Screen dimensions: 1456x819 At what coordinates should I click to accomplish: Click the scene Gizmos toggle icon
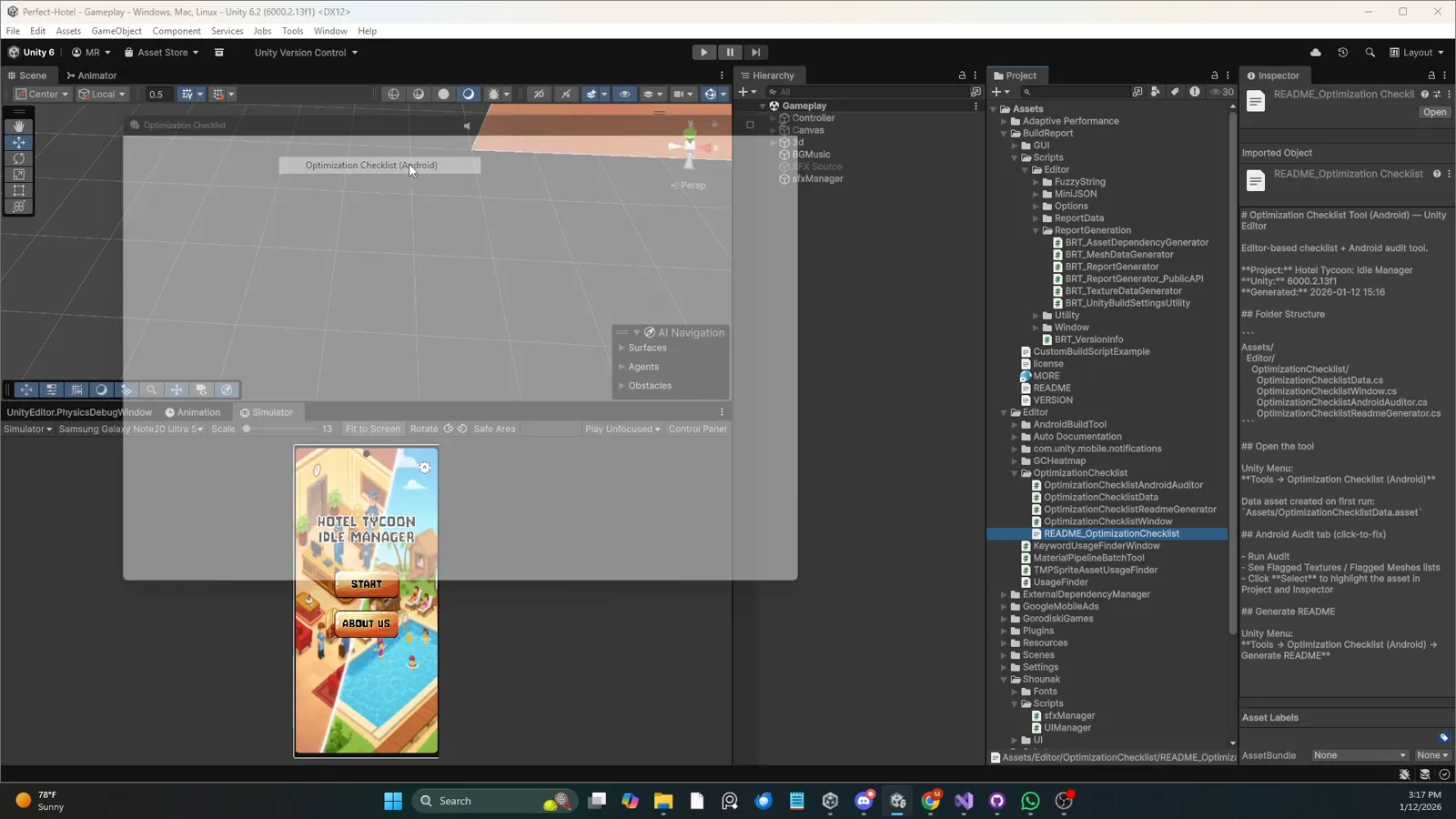point(710,94)
